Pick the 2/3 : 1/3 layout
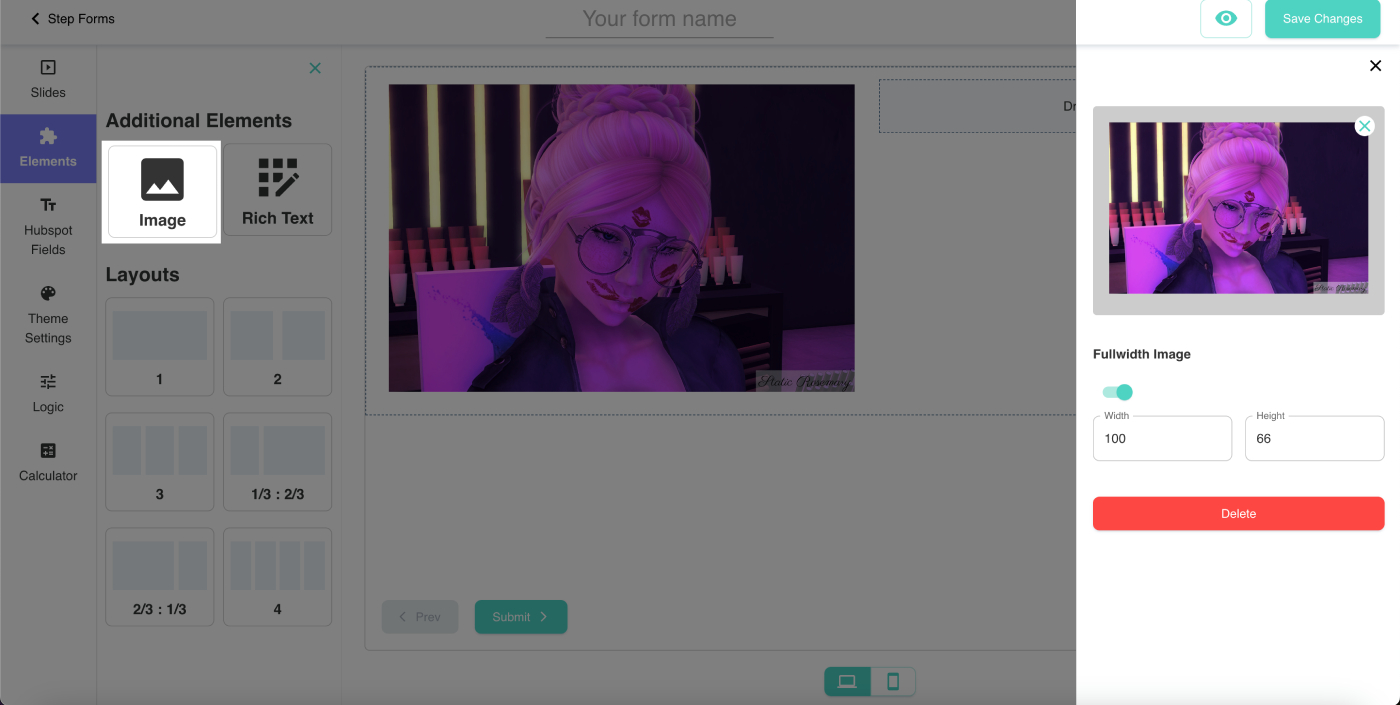 tap(159, 576)
